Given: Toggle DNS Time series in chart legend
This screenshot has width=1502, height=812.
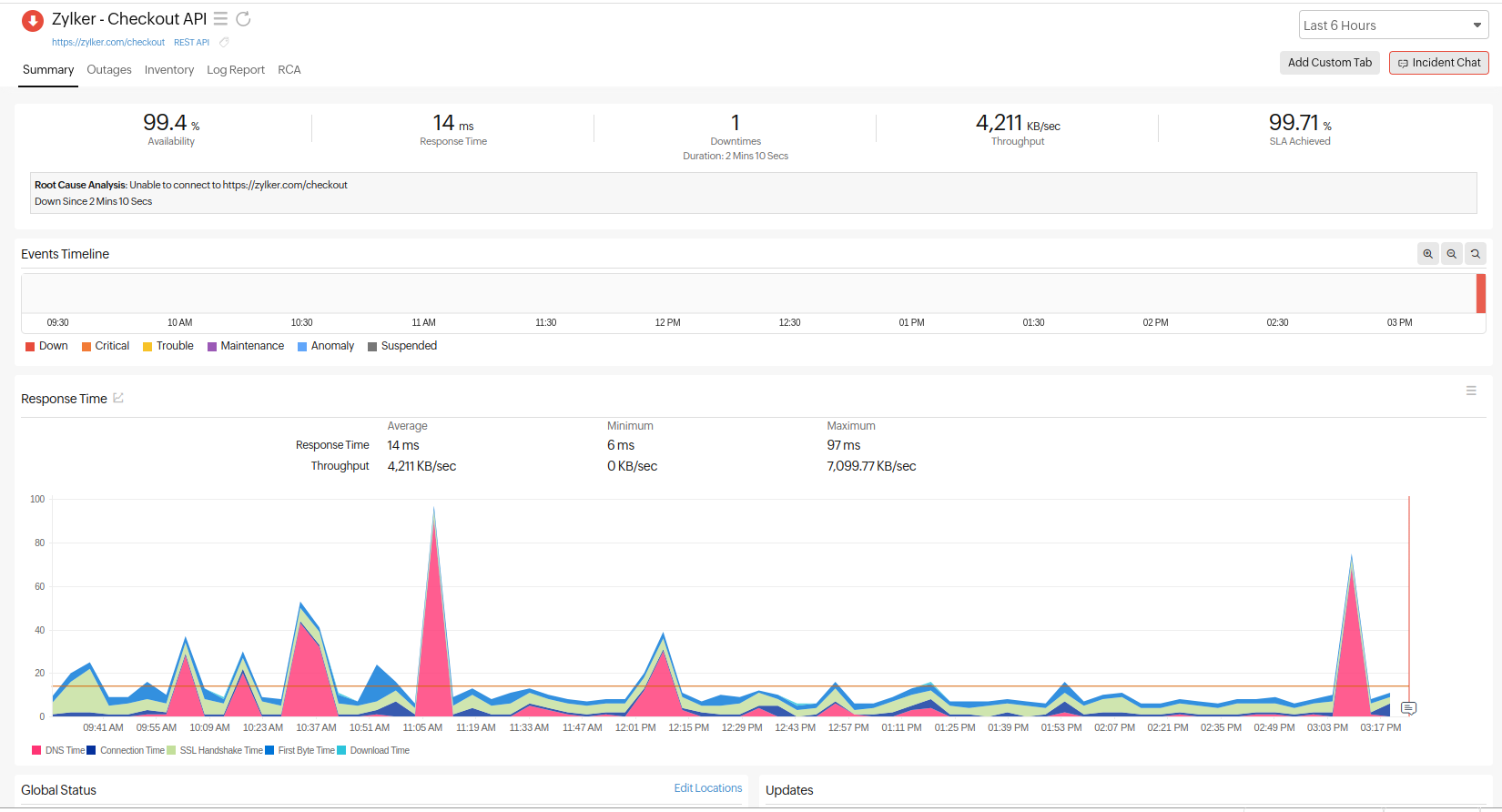Looking at the screenshot, I should (x=58, y=750).
